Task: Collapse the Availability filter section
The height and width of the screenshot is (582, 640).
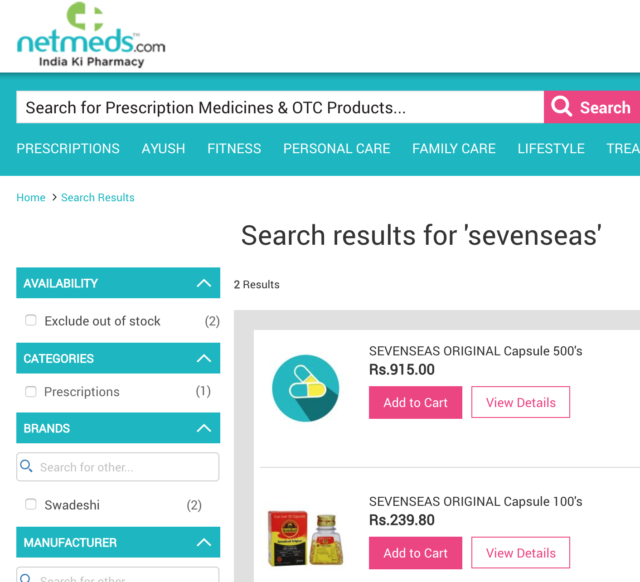Action: coord(204,284)
